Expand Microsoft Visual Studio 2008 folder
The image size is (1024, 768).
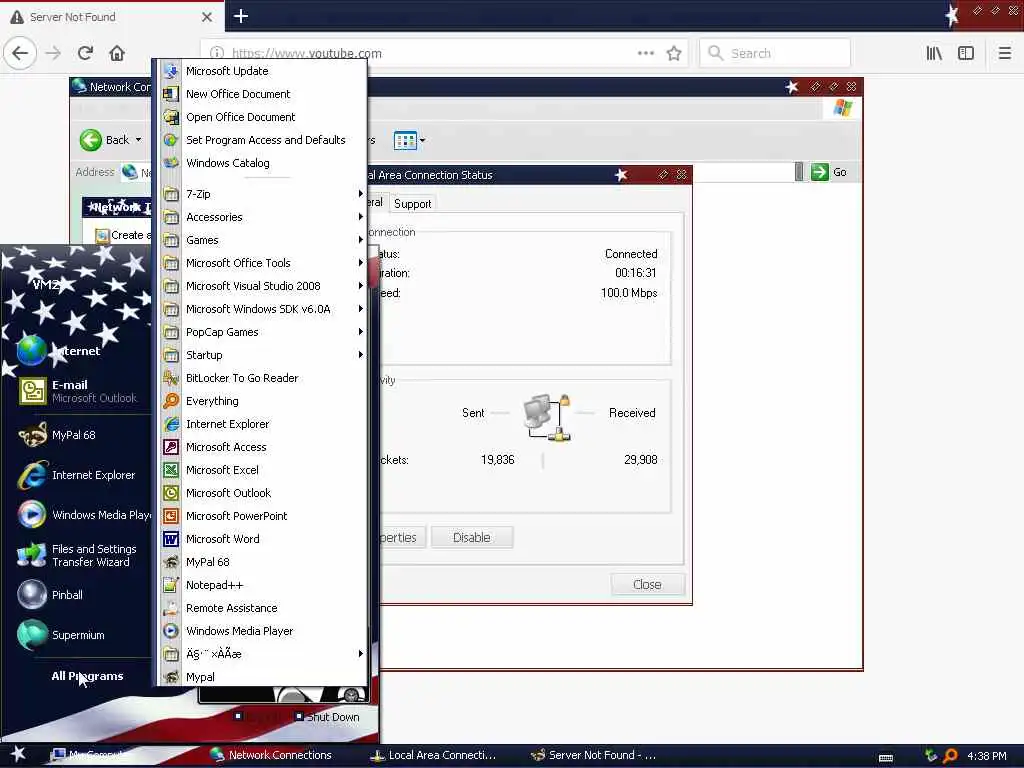263,286
